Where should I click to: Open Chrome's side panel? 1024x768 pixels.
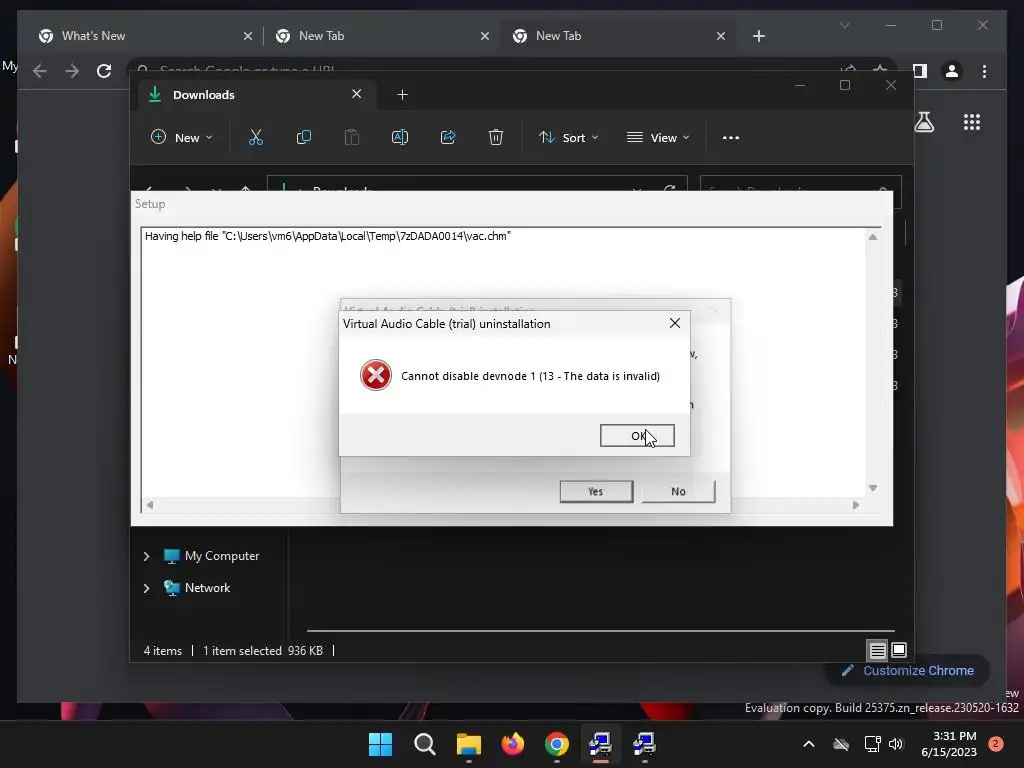[920, 71]
